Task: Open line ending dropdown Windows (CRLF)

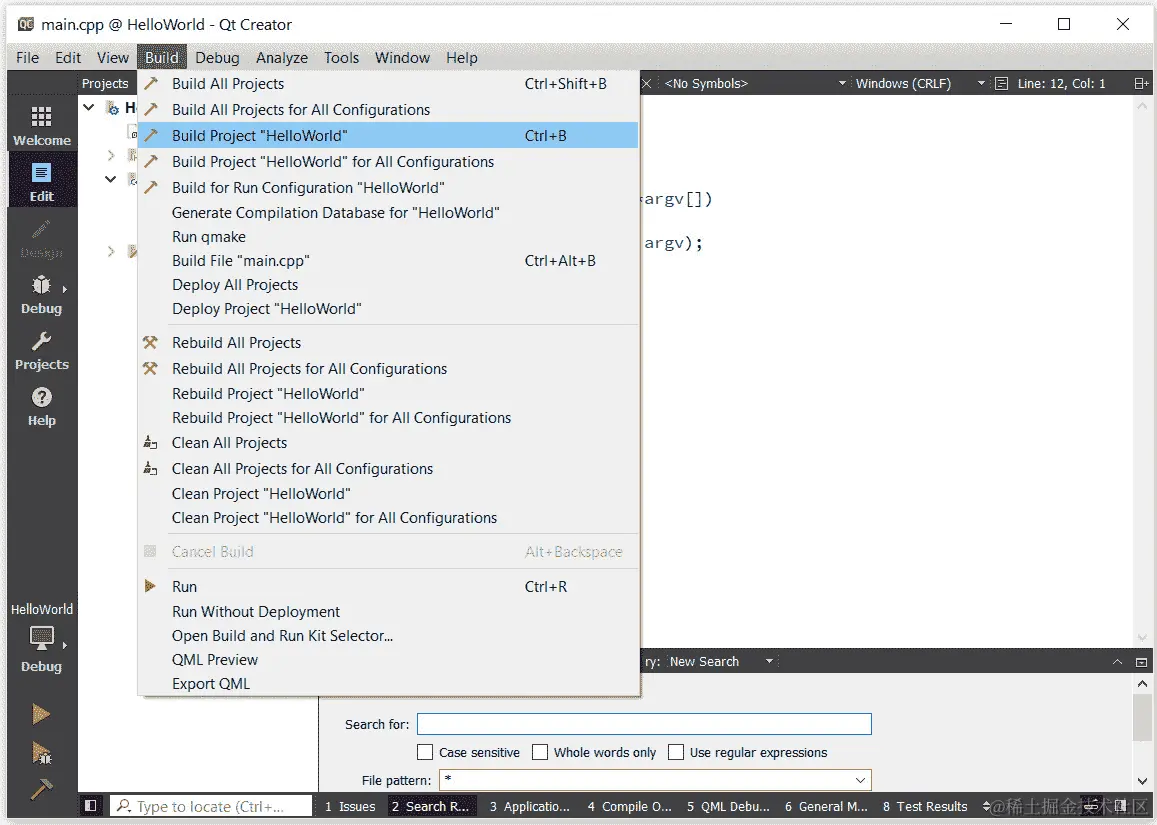Action: click(919, 83)
